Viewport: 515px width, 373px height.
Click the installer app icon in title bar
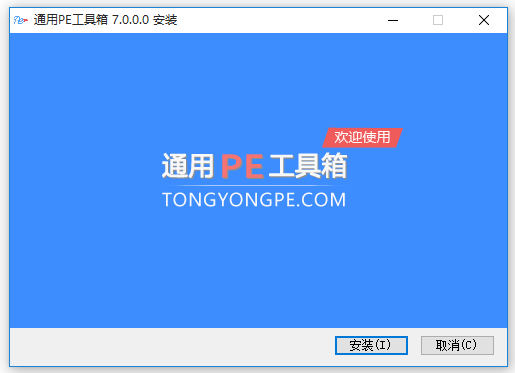(x=21, y=20)
